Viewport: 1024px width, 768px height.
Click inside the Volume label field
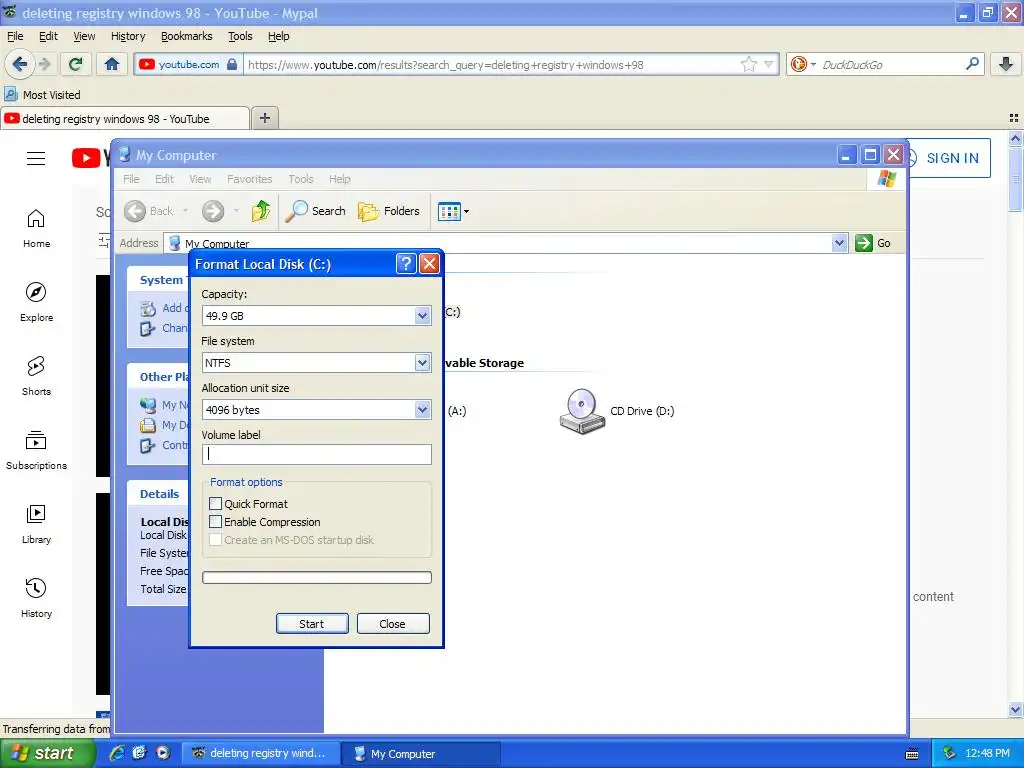[317, 454]
